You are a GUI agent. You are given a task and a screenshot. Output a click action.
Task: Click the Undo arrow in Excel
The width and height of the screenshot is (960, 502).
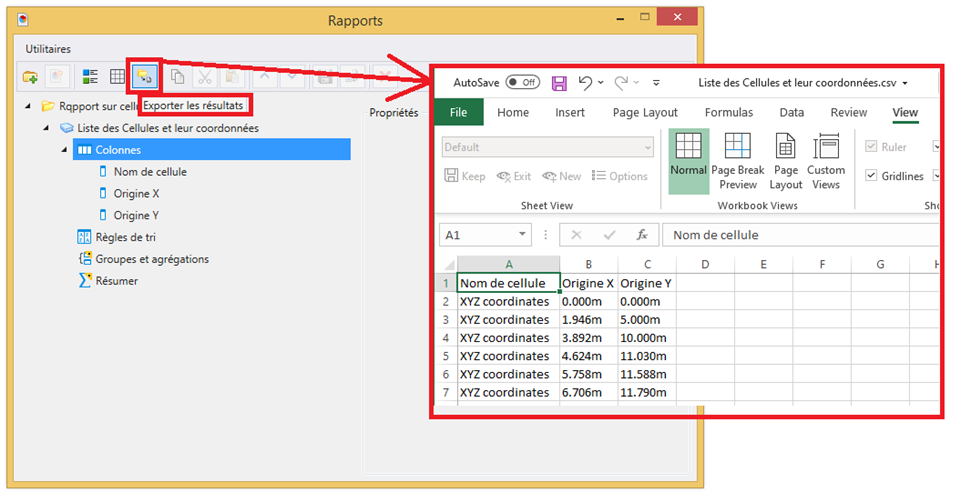tap(585, 83)
